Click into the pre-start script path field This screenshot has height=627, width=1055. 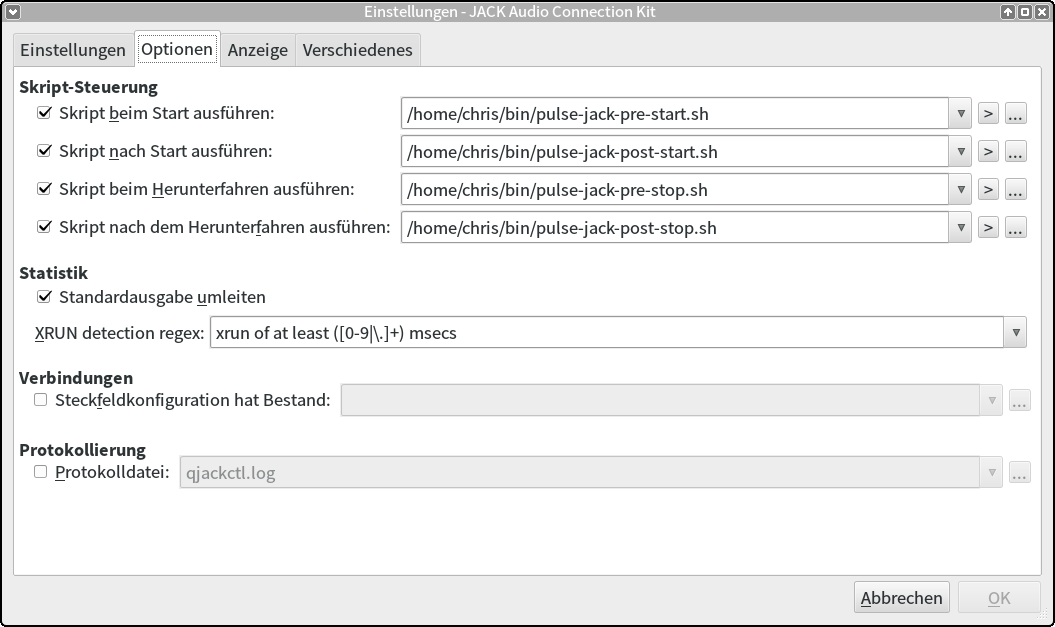point(675,114)
